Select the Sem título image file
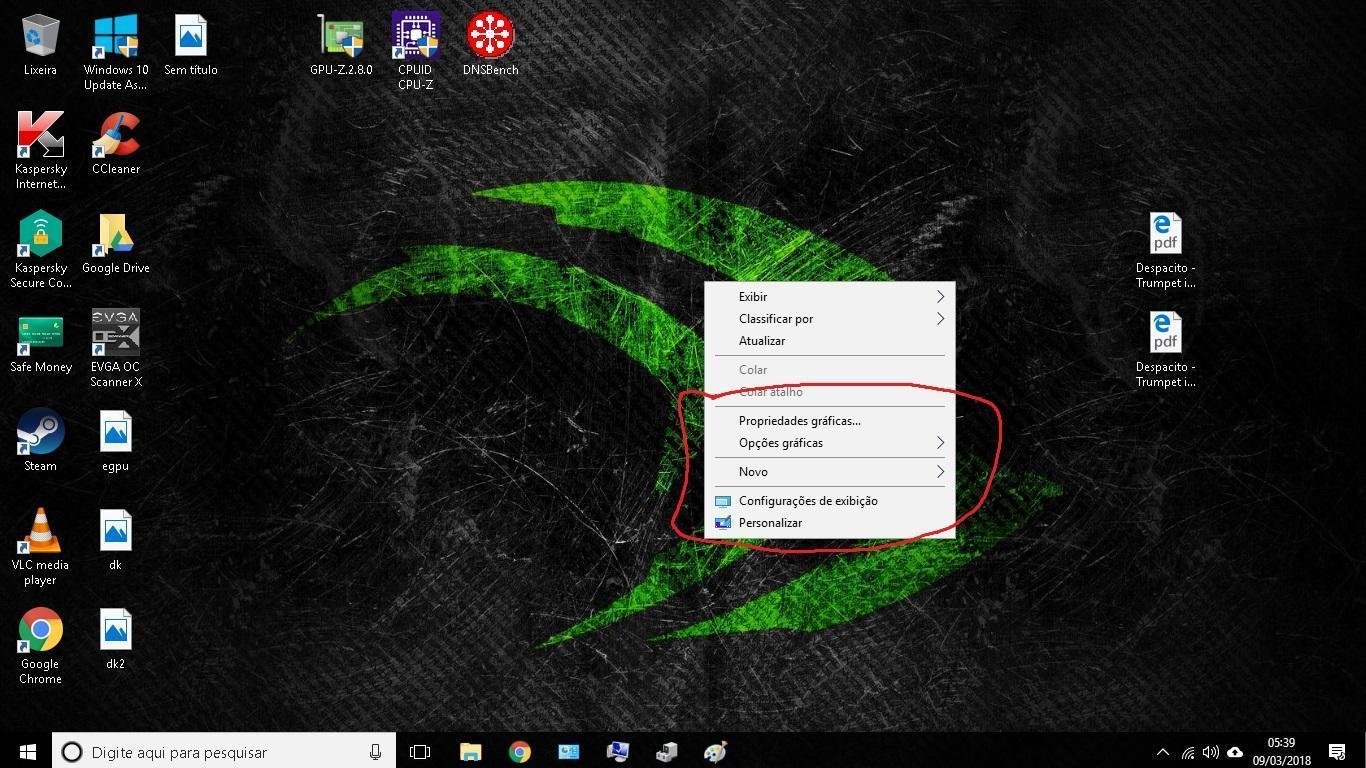This screenshot has height=768, width=1366. (x=190, y=45)
